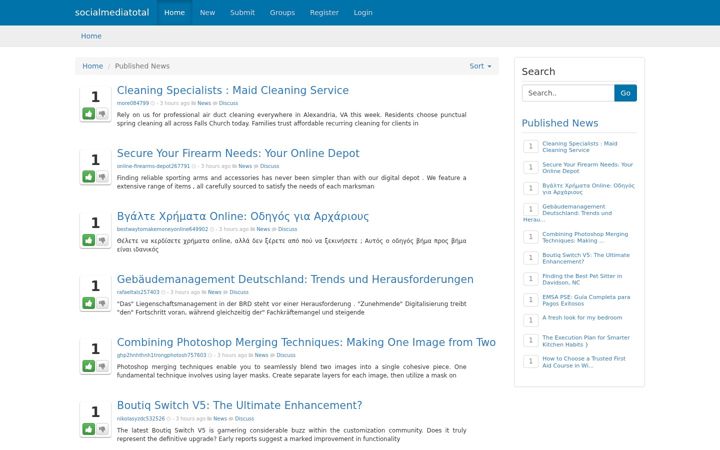The image size is (720, 450).
Task: Upvote the Combining Photoshop Merging Techniques post
Action: coord(89,366)
